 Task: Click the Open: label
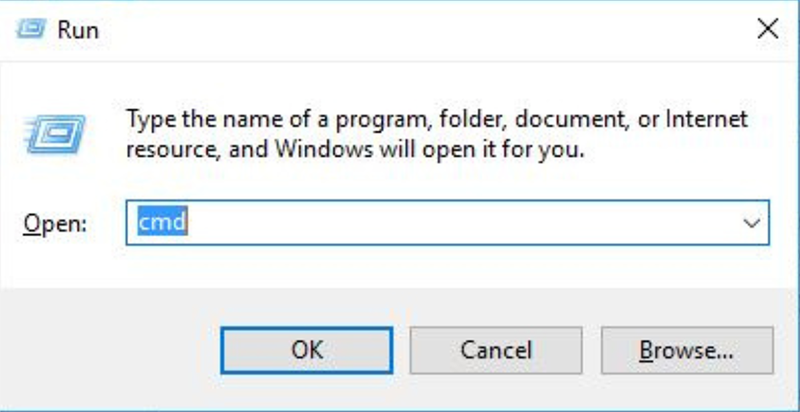(55, 223)
